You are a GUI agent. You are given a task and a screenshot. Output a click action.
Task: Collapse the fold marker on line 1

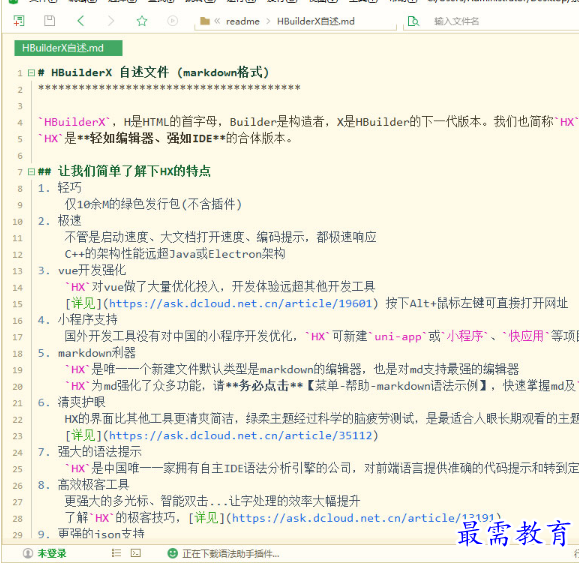point(31,73)
